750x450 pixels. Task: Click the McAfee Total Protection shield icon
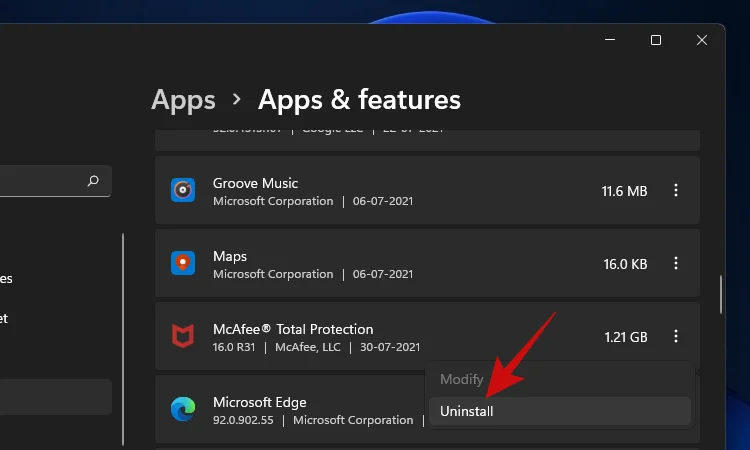click(183, 336)
